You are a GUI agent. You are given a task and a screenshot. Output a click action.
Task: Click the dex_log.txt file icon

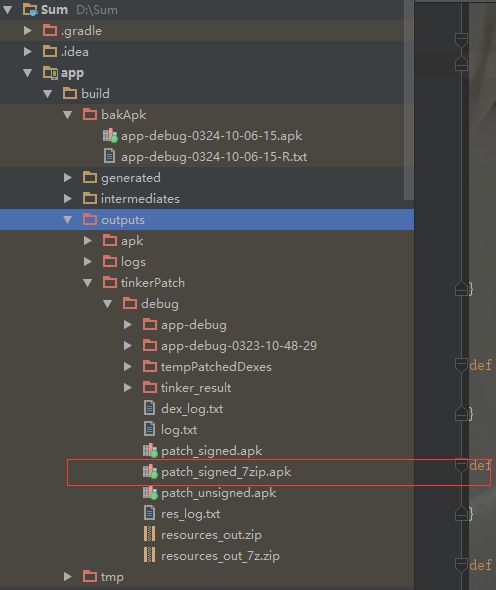(150, 408)
